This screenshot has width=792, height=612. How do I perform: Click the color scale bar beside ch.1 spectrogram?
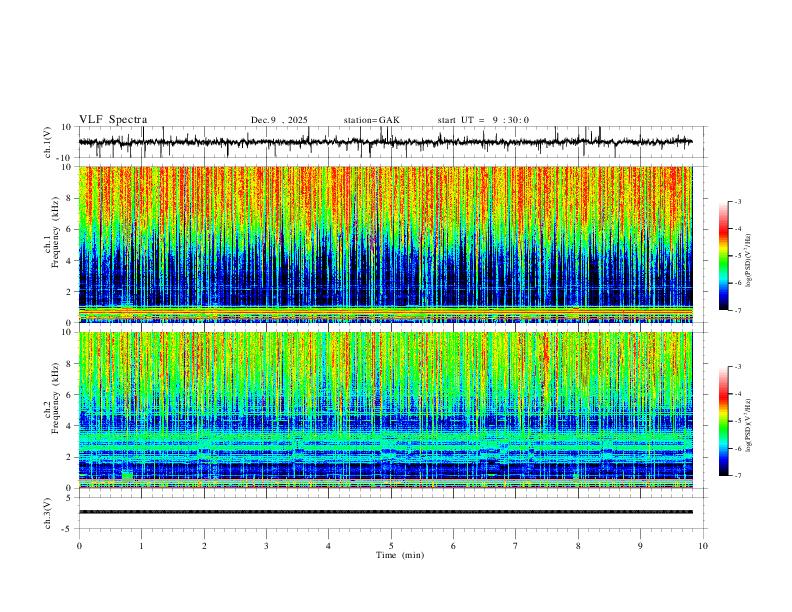pos(724,256)
